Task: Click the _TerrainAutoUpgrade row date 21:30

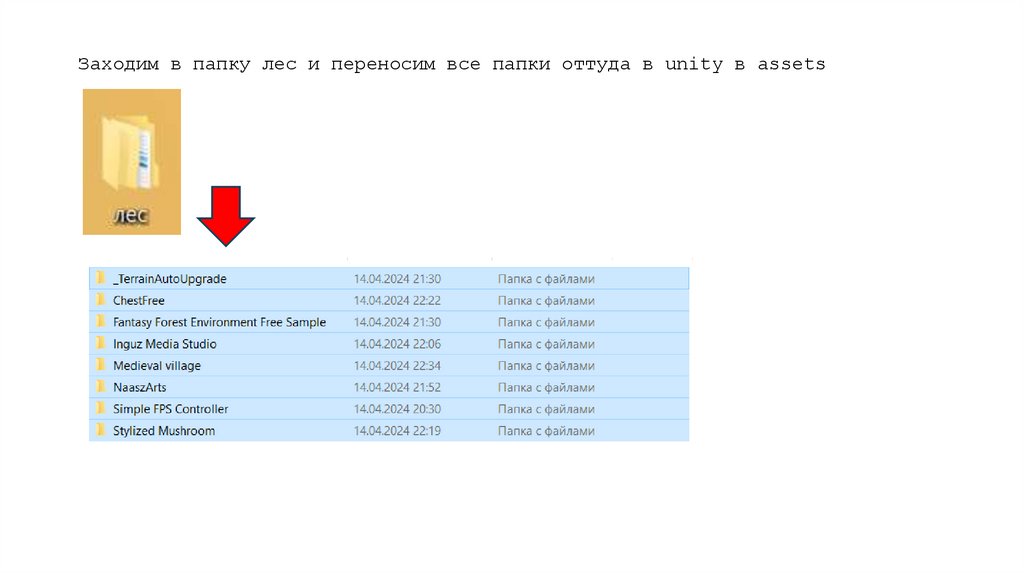Action: (397, 279)
